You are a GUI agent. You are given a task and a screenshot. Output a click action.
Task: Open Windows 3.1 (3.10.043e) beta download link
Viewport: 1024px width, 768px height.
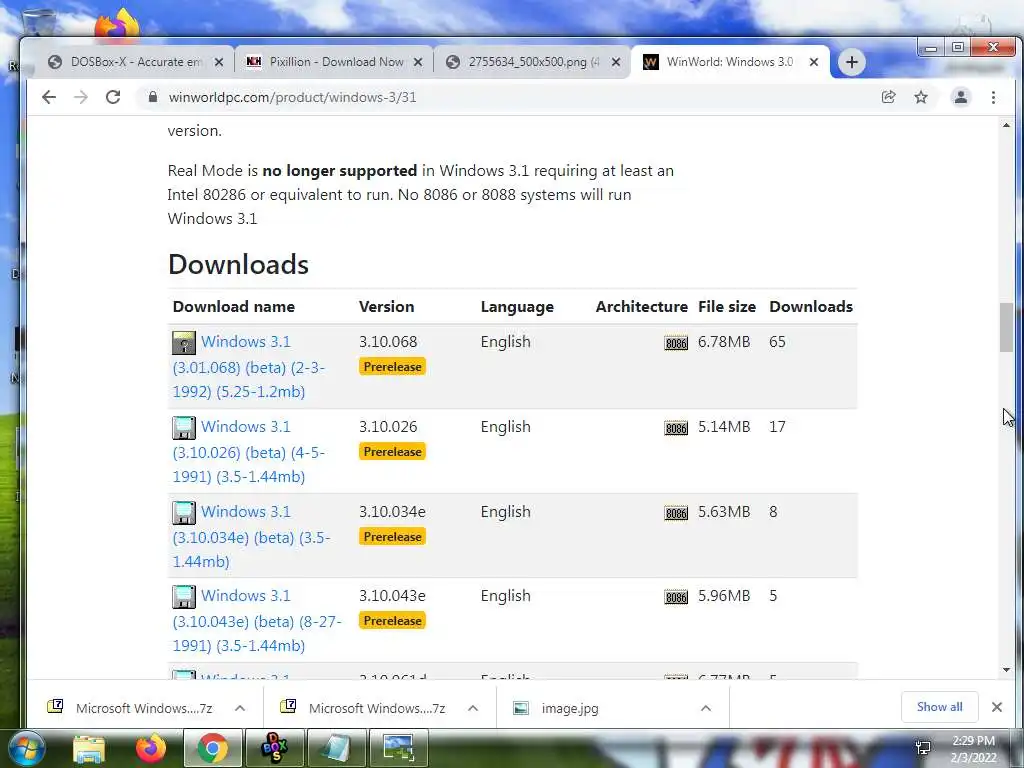tap(257, 620)
